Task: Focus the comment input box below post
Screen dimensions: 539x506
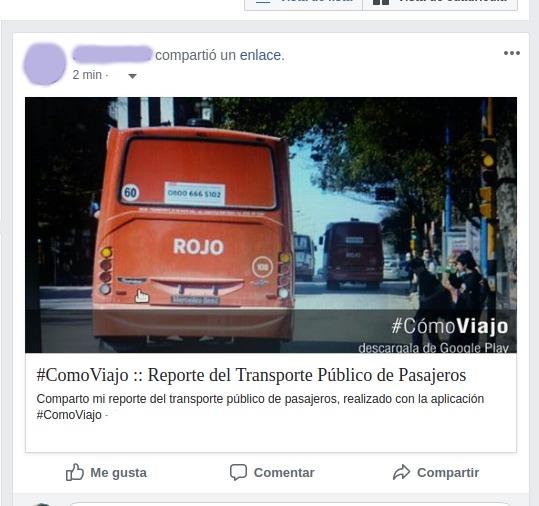Action: (x=289, y=504)
